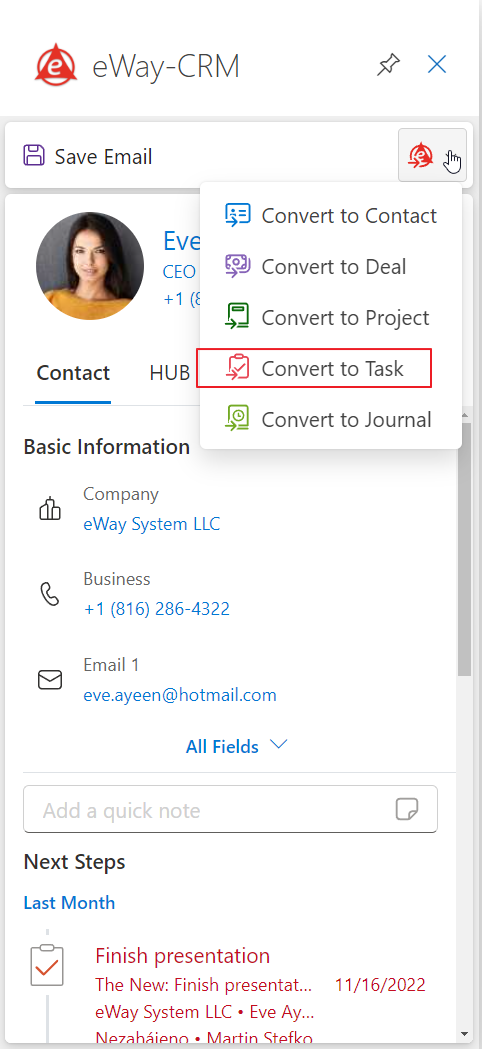This screenshot has width=482, height=1049.
Task: Click the Last Month group label
Action: (69, 902)
